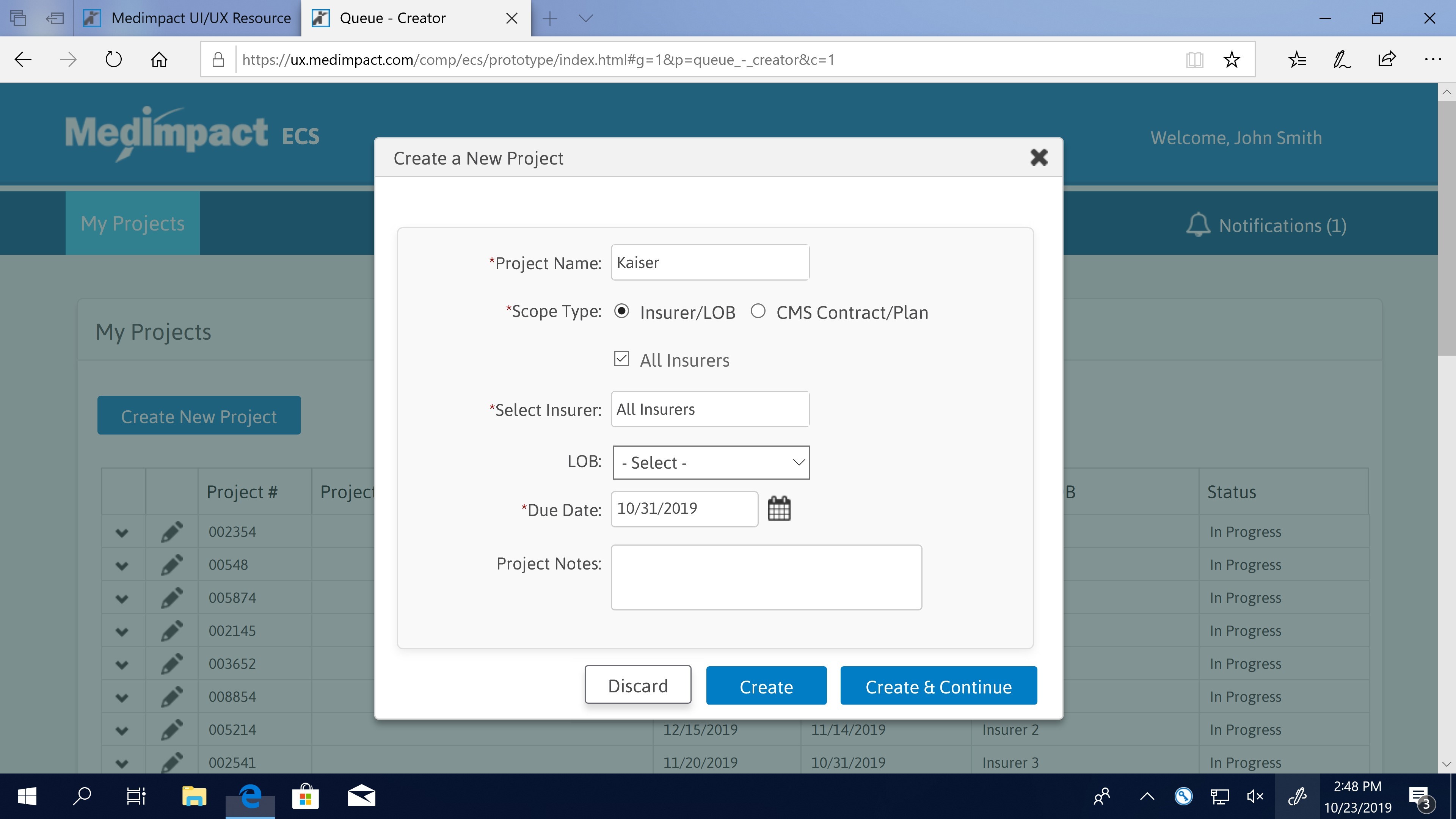1456x819 pixels.
Task: Open the browser settings and more menu
Action: 1433,60
